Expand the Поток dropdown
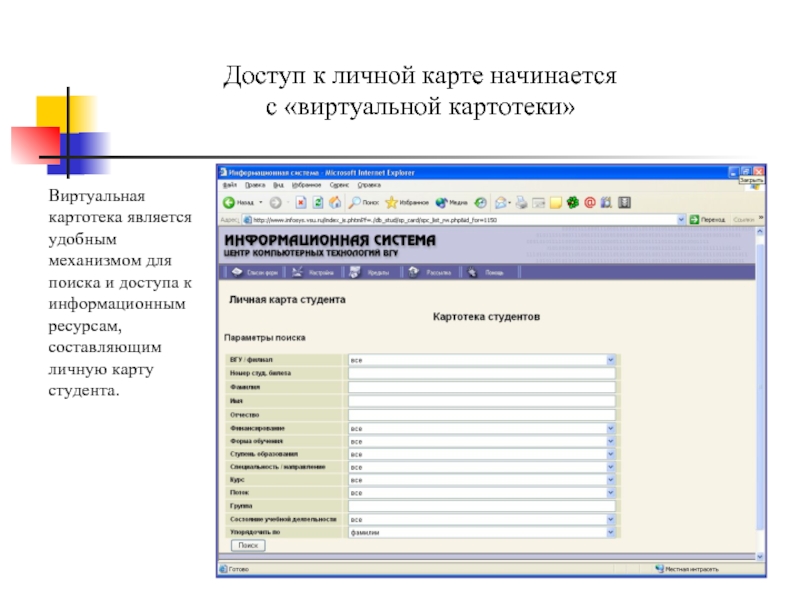Screen dimensions: 800x600 pos(610,493)
